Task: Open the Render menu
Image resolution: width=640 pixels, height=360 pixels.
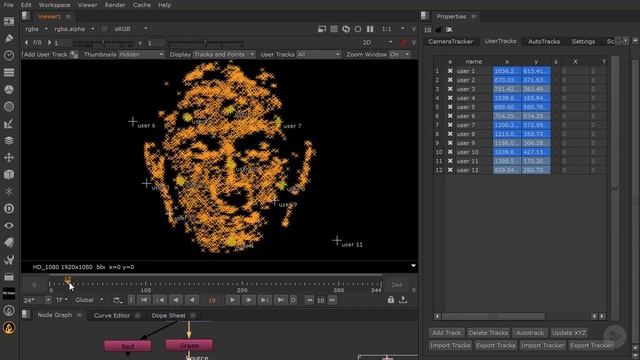Action: [115, 5]
